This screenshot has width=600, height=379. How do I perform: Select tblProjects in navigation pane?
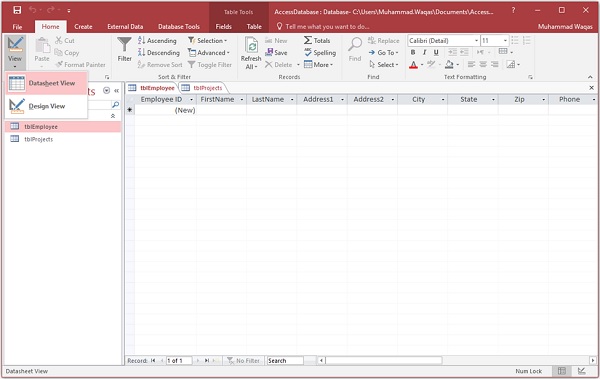[63, 139]
